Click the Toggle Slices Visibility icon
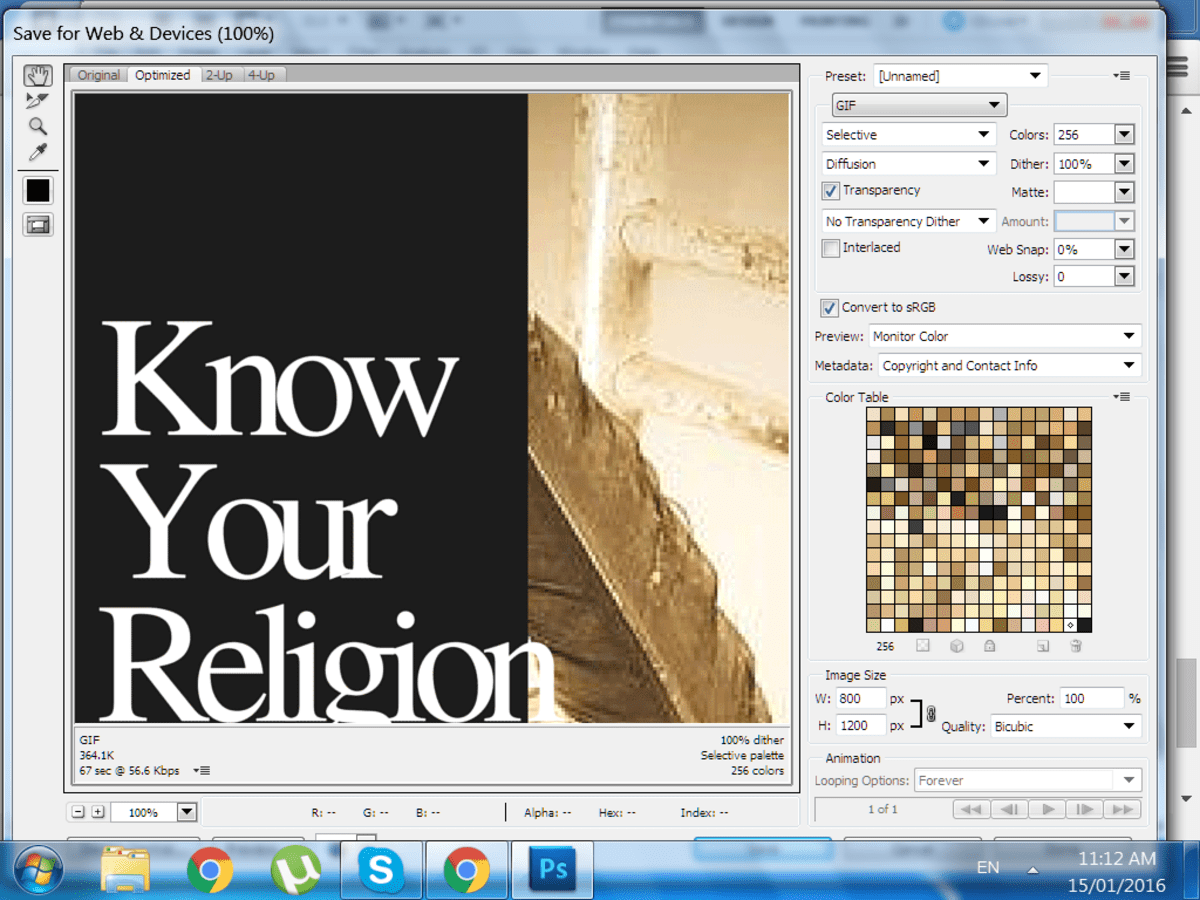This screenshot has height=900, width=1200. (38, 225)
